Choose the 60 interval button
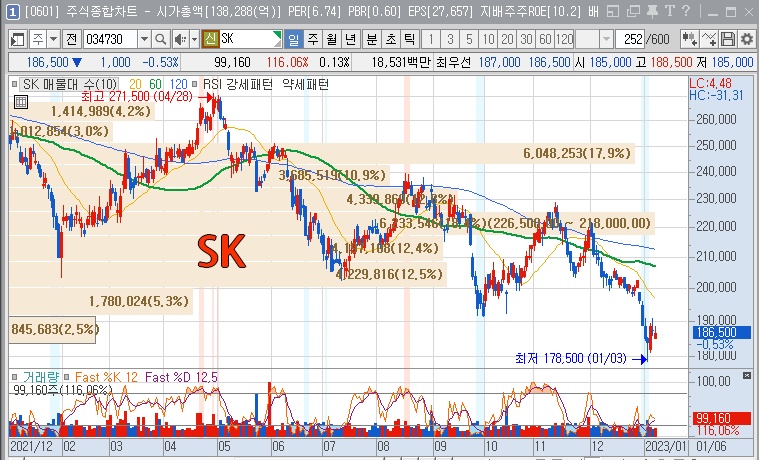759x460 pixels. pyautogui.click(x=545, y=39)
